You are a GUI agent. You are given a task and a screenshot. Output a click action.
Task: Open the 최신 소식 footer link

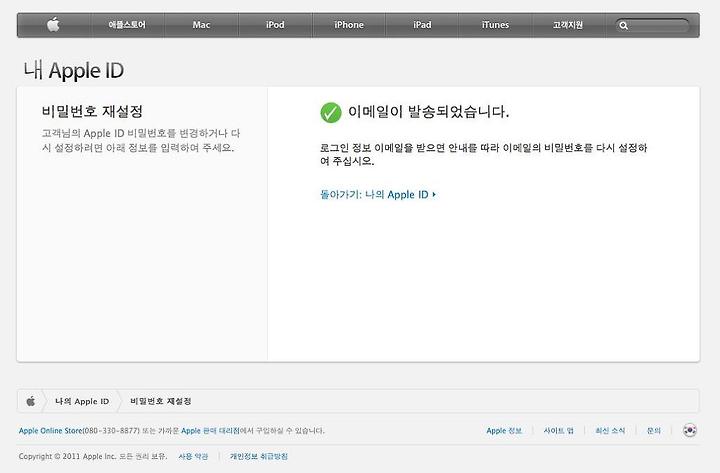[x=610, y=431]
